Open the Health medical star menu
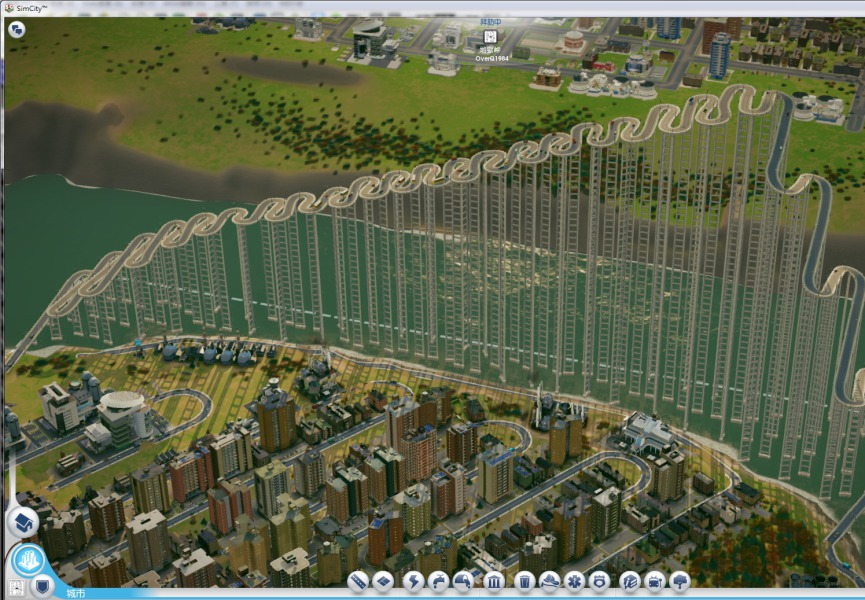Screen dimensions: 865x600 coord(574,581)
